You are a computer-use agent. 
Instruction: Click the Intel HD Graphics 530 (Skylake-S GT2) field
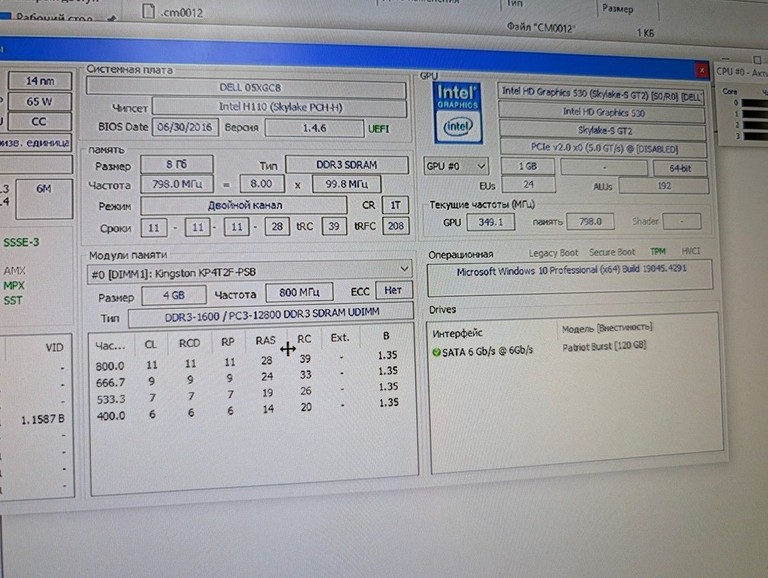coord(601,93)
